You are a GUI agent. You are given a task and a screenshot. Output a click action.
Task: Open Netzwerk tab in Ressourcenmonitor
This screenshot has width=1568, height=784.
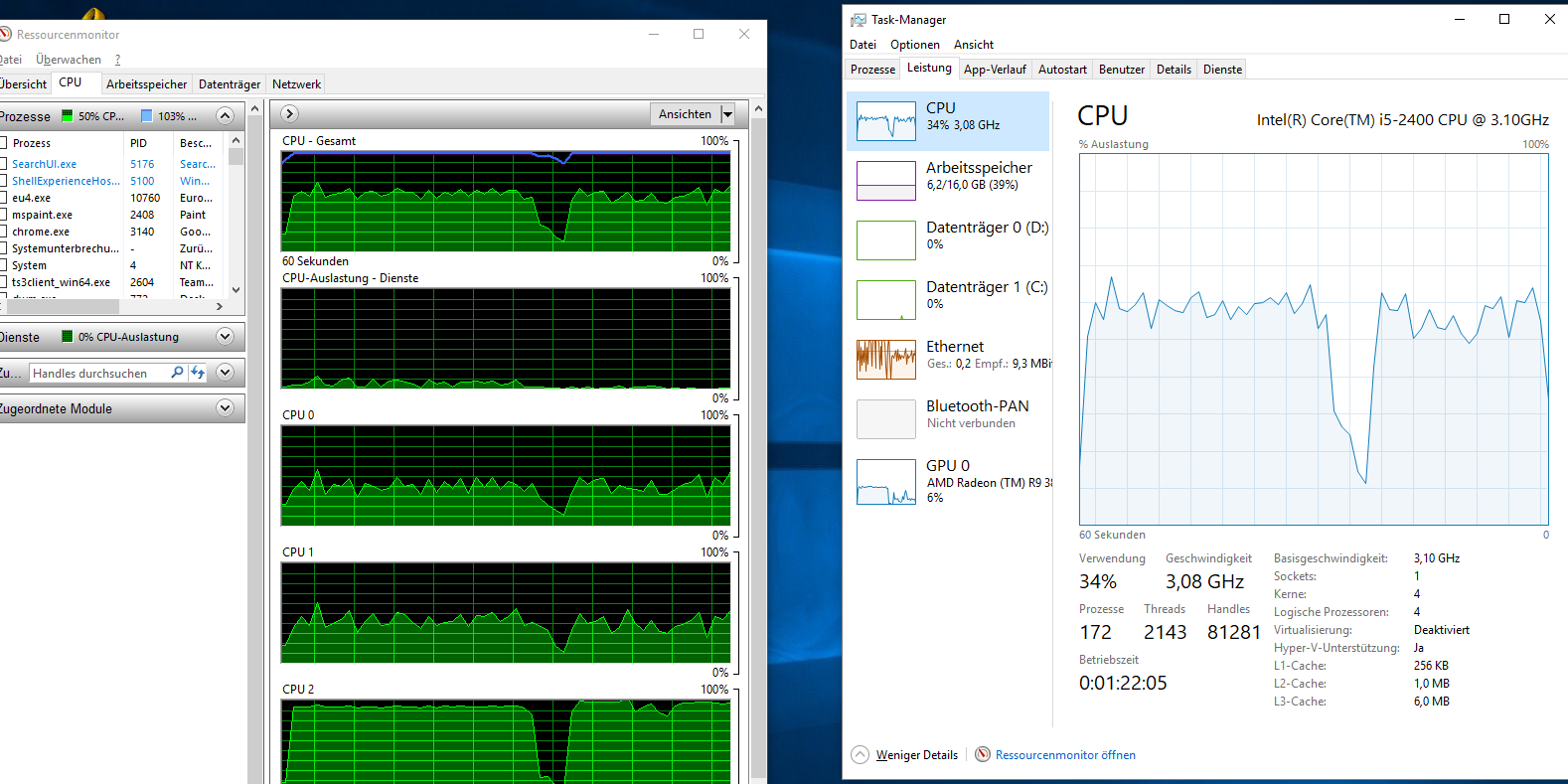pyautogui.click(x=296, y=84)
